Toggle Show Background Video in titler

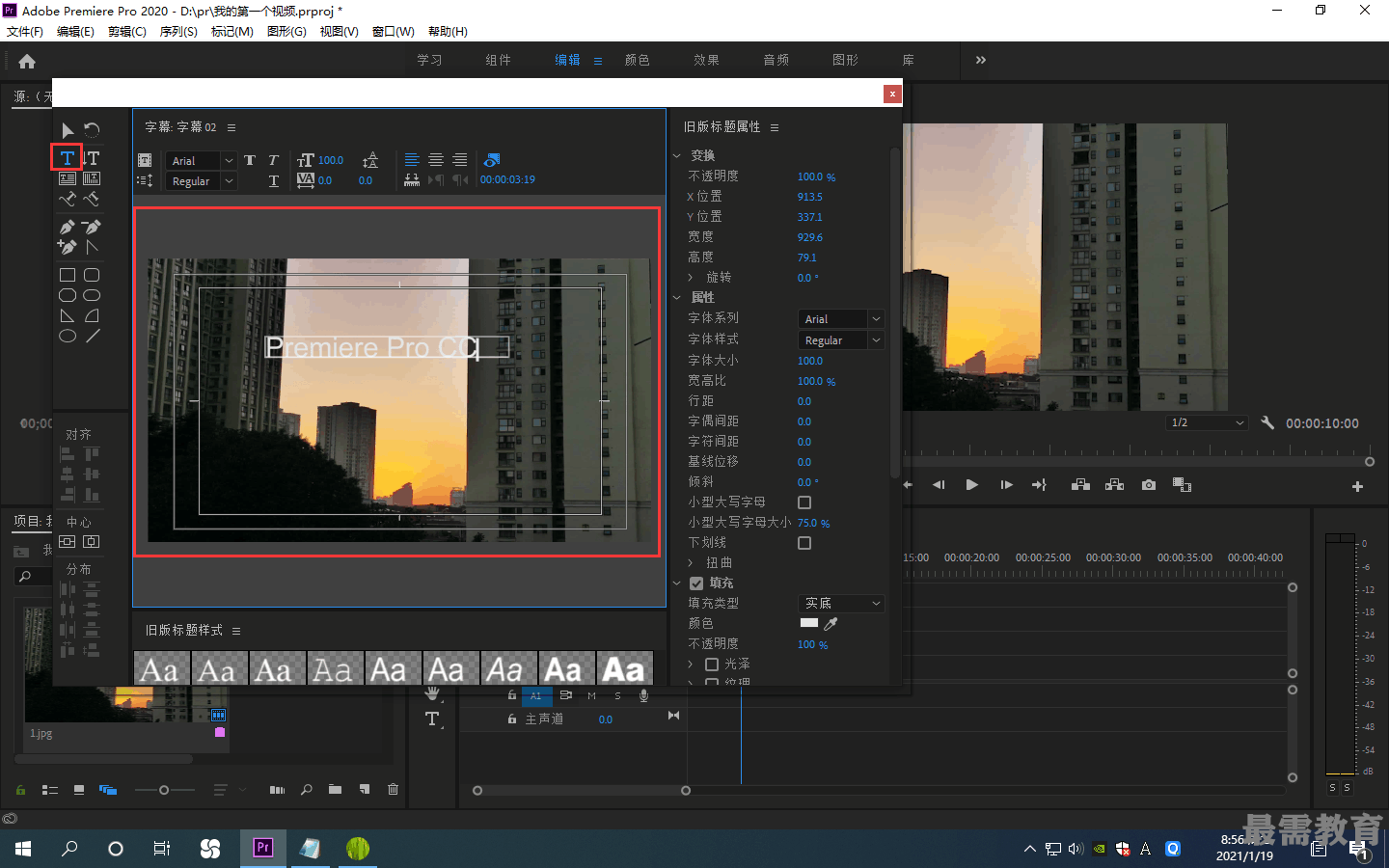pyautogui.click(x=492, y=160)
